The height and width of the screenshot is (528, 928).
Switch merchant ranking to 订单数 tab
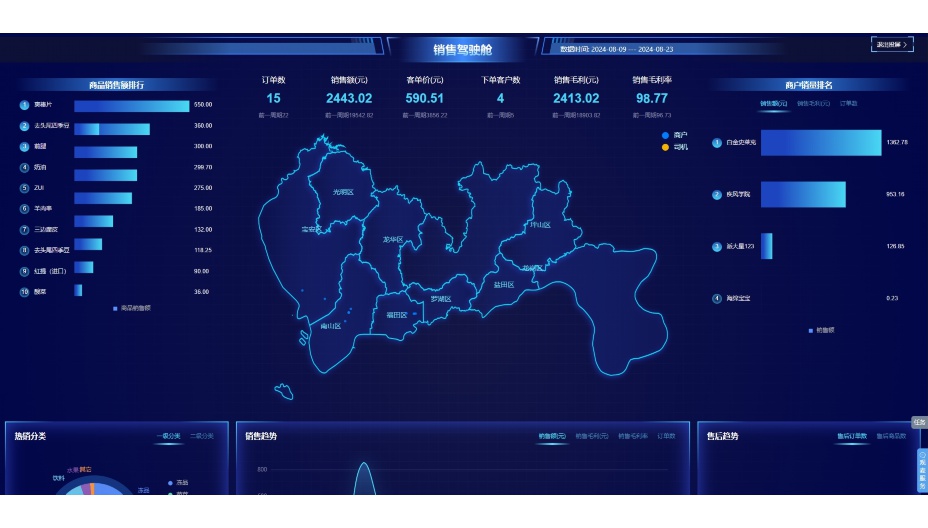tap(848, 104)
